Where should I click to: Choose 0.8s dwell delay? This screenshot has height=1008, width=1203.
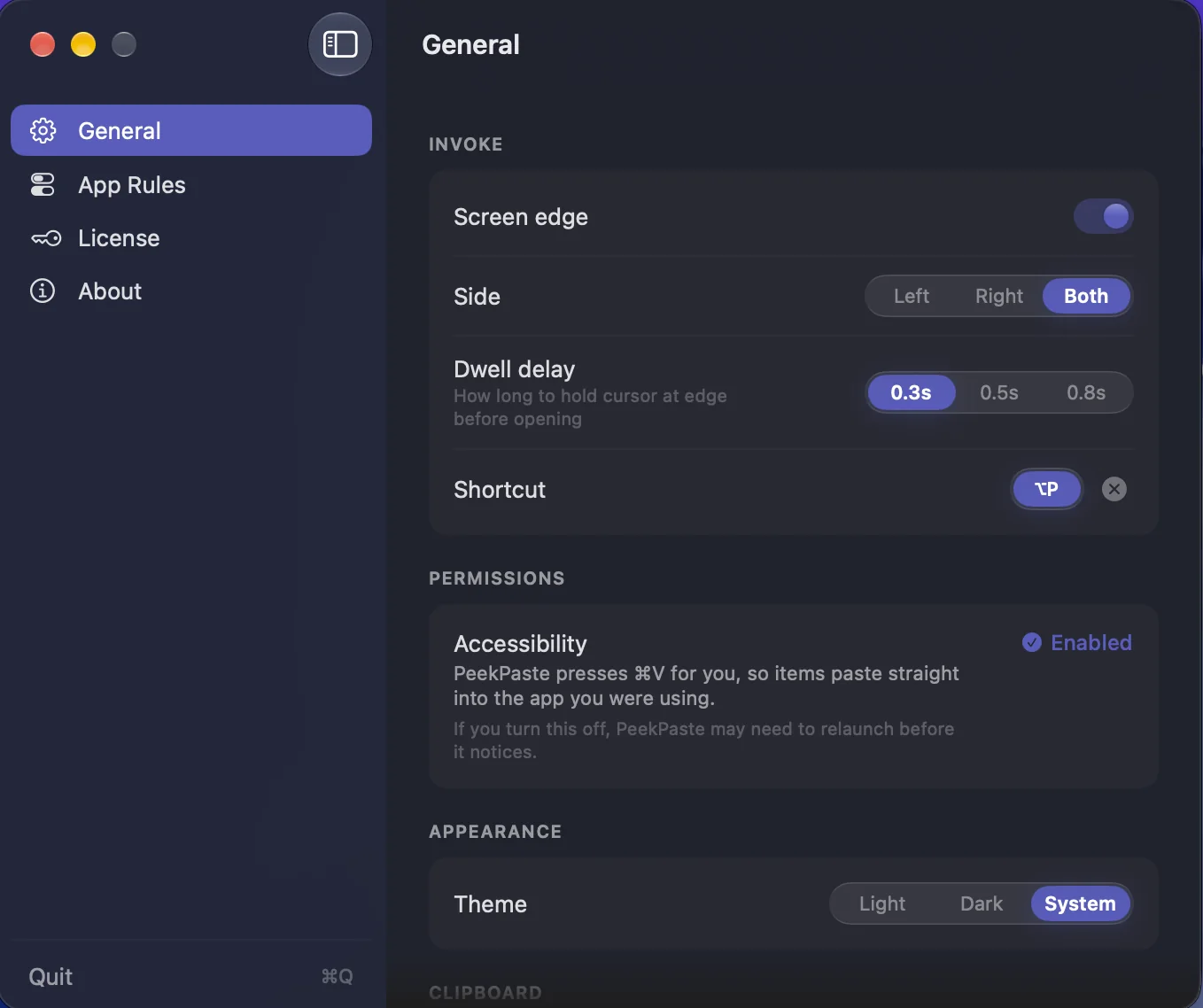[1086, 392]
